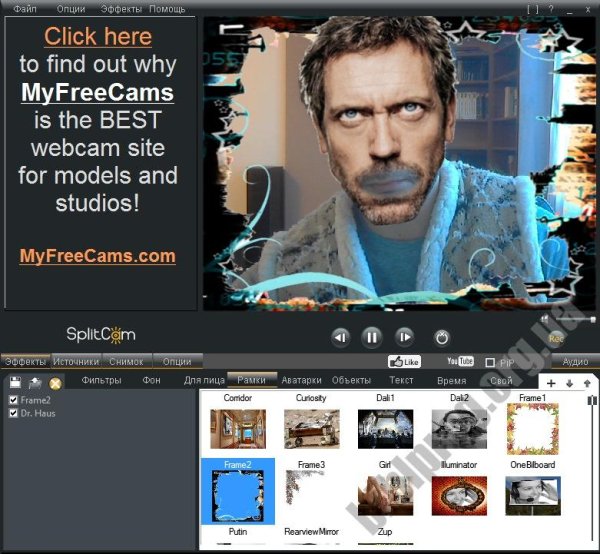Click the YouTube icon
This screenshot has height=554, width=600.
460,361
